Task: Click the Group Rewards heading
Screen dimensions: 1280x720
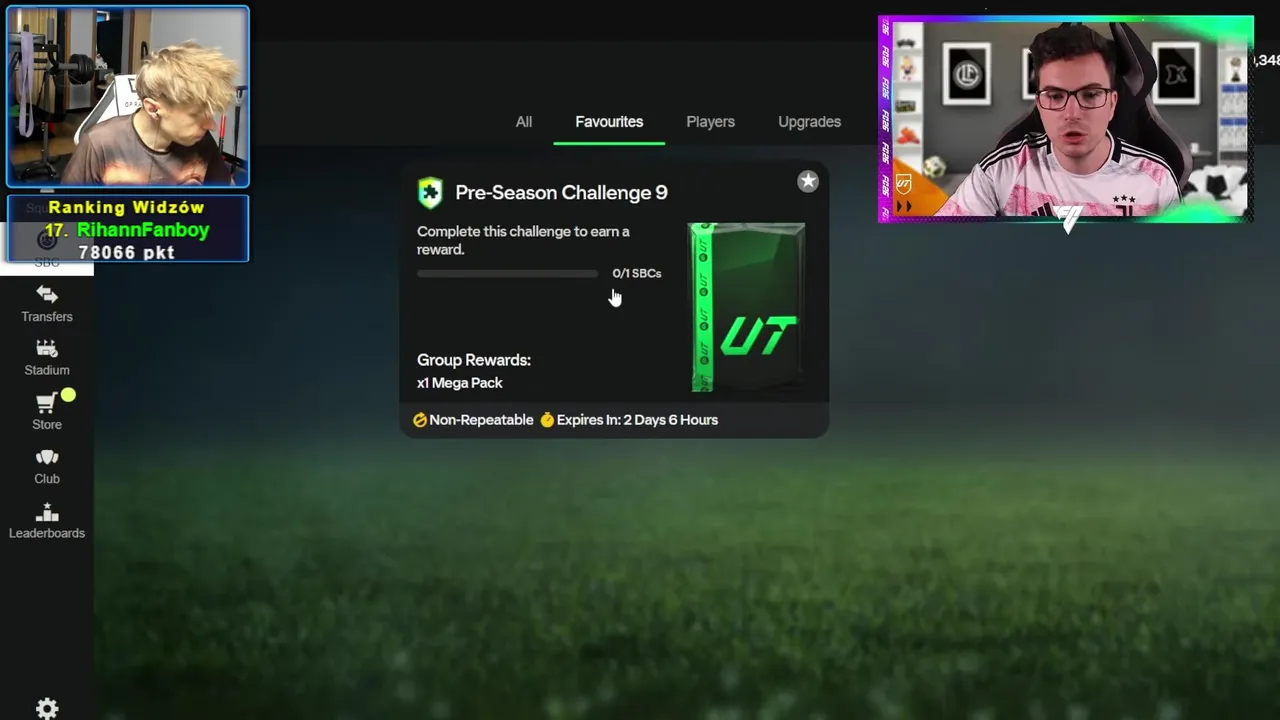Action: pyautogui.click(x=474, y=360)
